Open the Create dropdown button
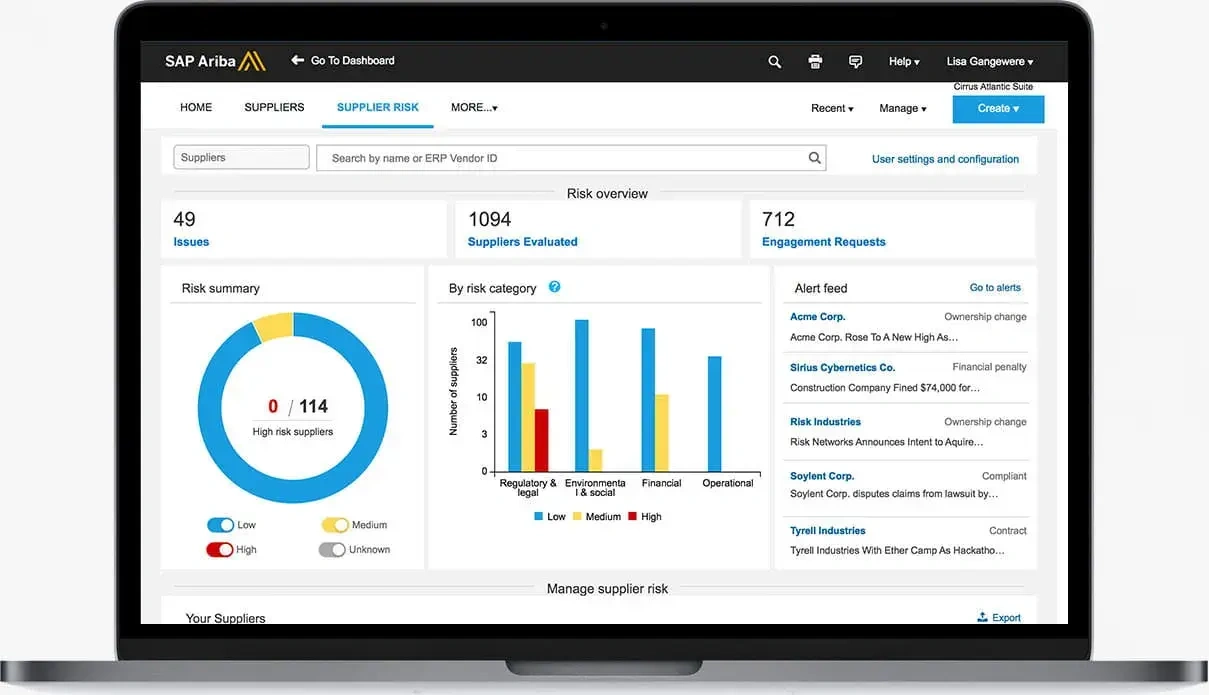 (x=998, y=109)
